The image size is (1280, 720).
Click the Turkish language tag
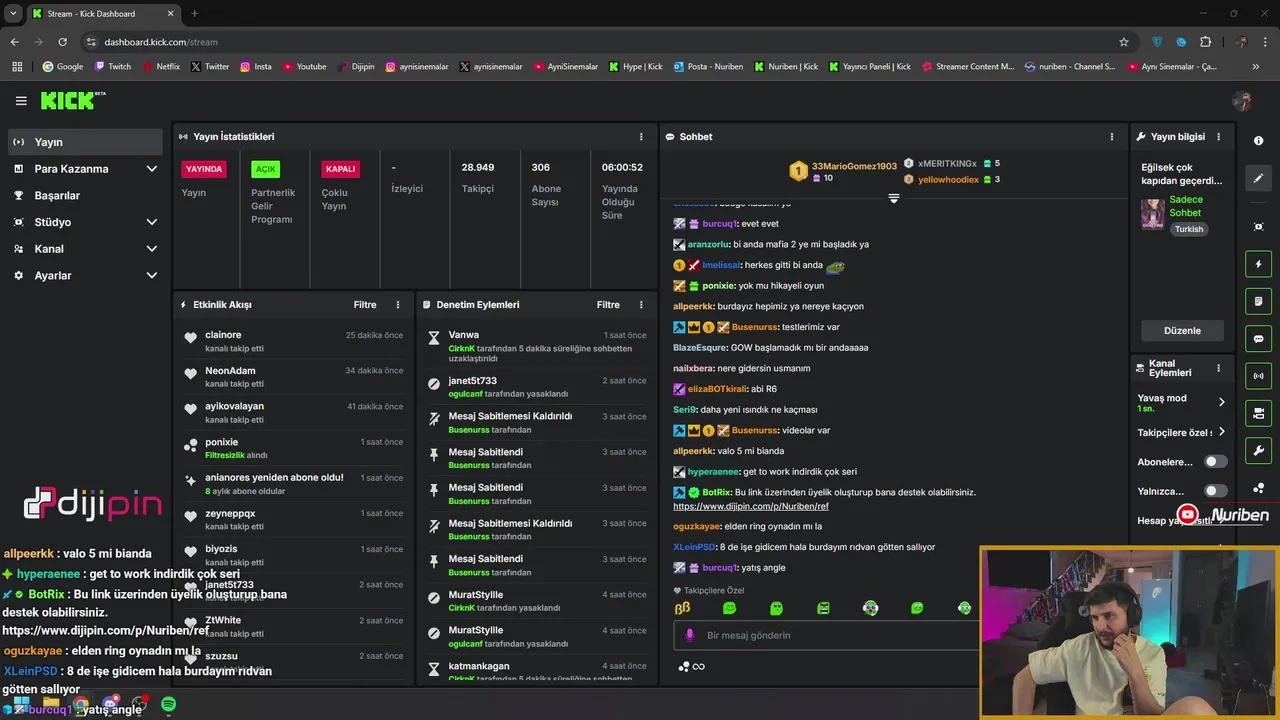[1189, 229]
